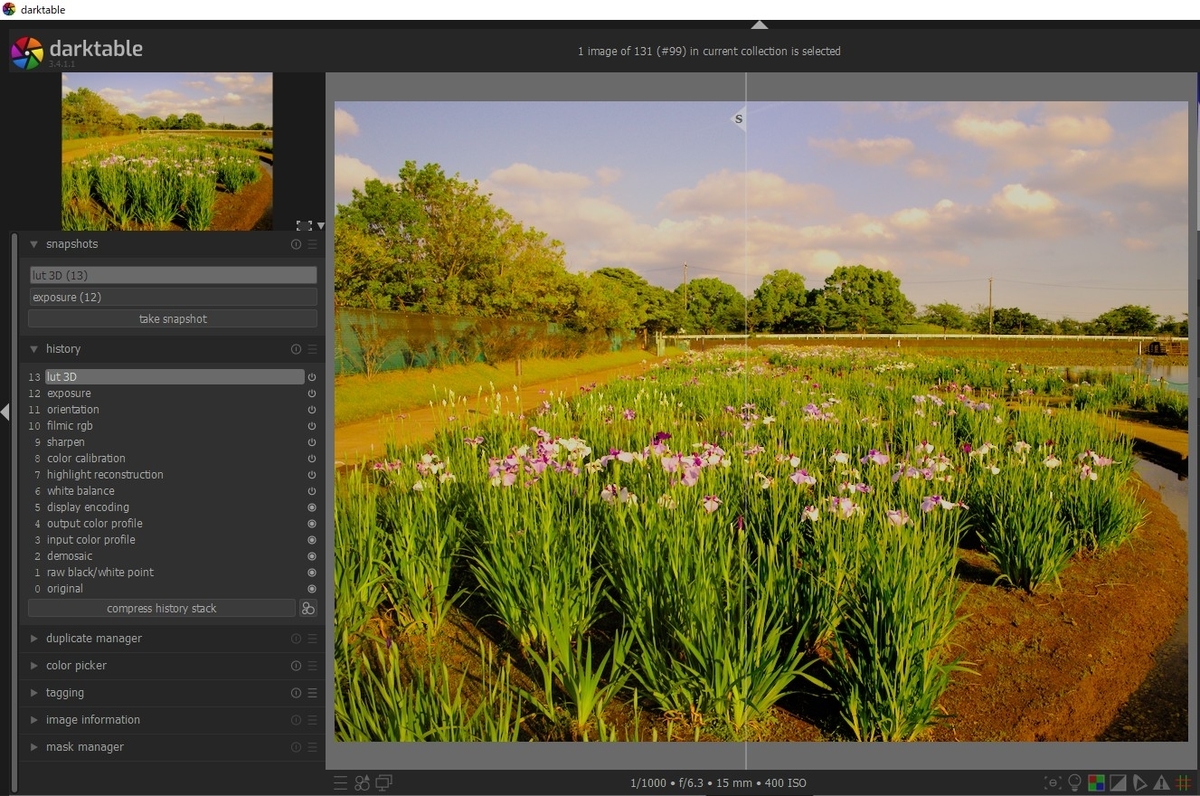Click the always-on indicator of display encoding
The image size is (1200, 796).
[x=311, y=507]
